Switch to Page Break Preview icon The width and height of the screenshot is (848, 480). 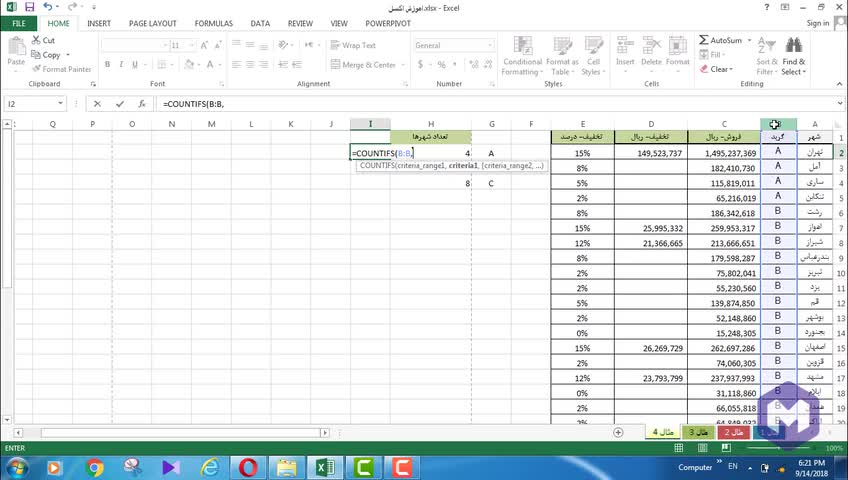(x=726, y=448)
